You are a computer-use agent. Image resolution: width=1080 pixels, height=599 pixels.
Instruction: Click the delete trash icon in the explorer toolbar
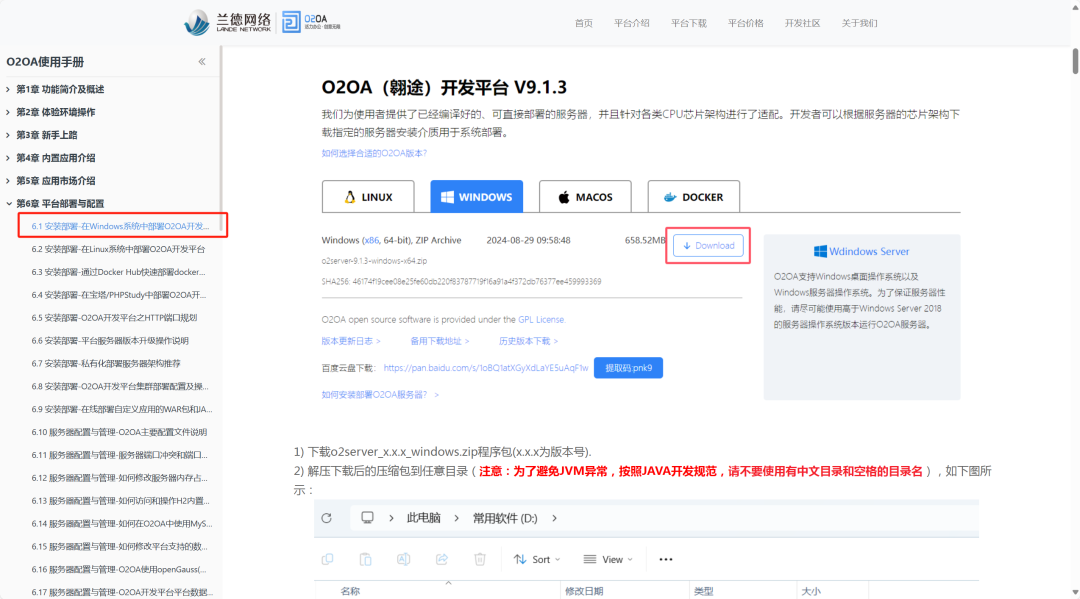(480, 560)
